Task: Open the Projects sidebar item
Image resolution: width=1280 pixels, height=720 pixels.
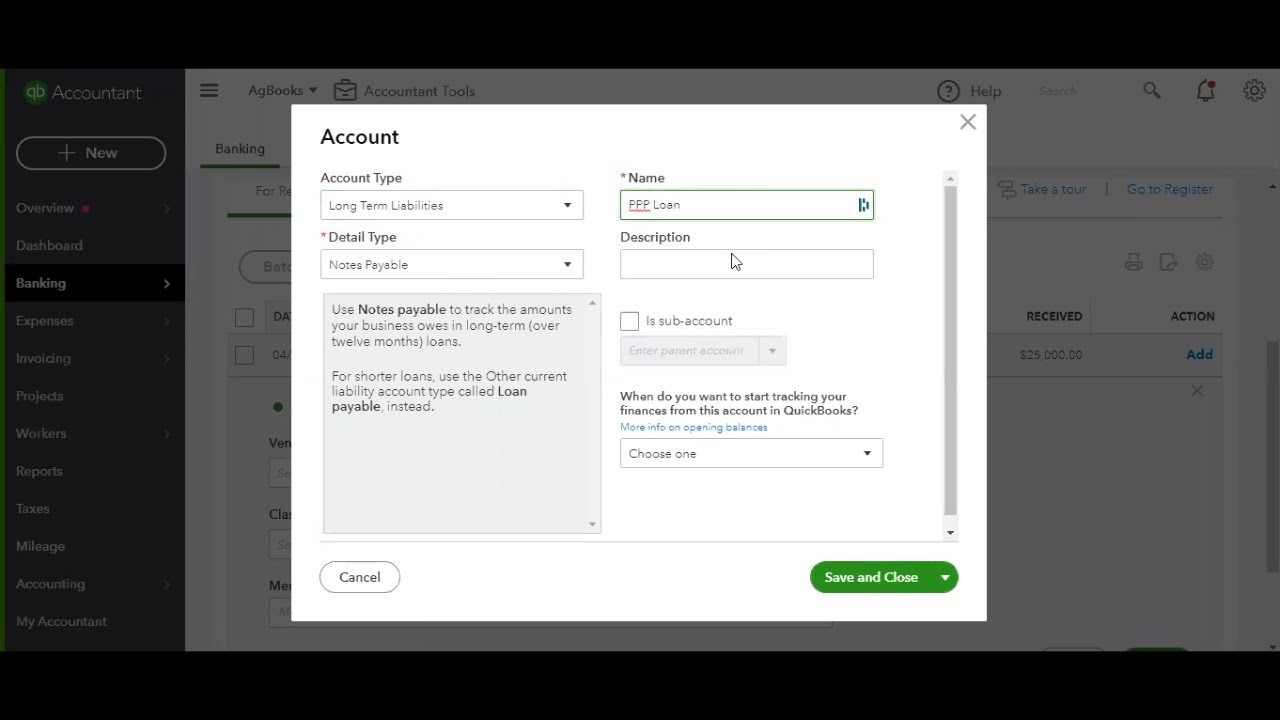Action: click(x=39, y=396)
